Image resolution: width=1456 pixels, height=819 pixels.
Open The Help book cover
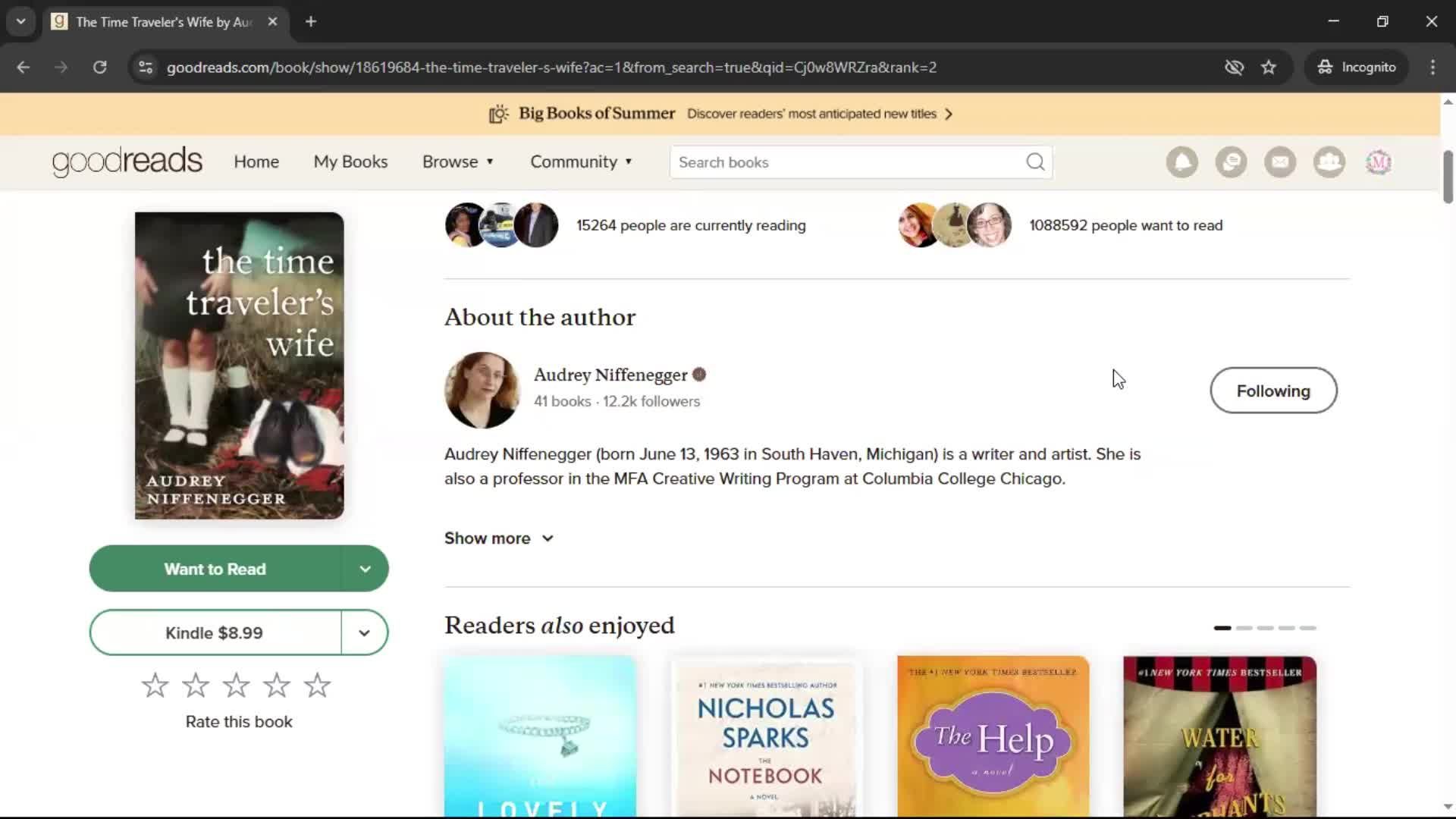click(993, 736)
